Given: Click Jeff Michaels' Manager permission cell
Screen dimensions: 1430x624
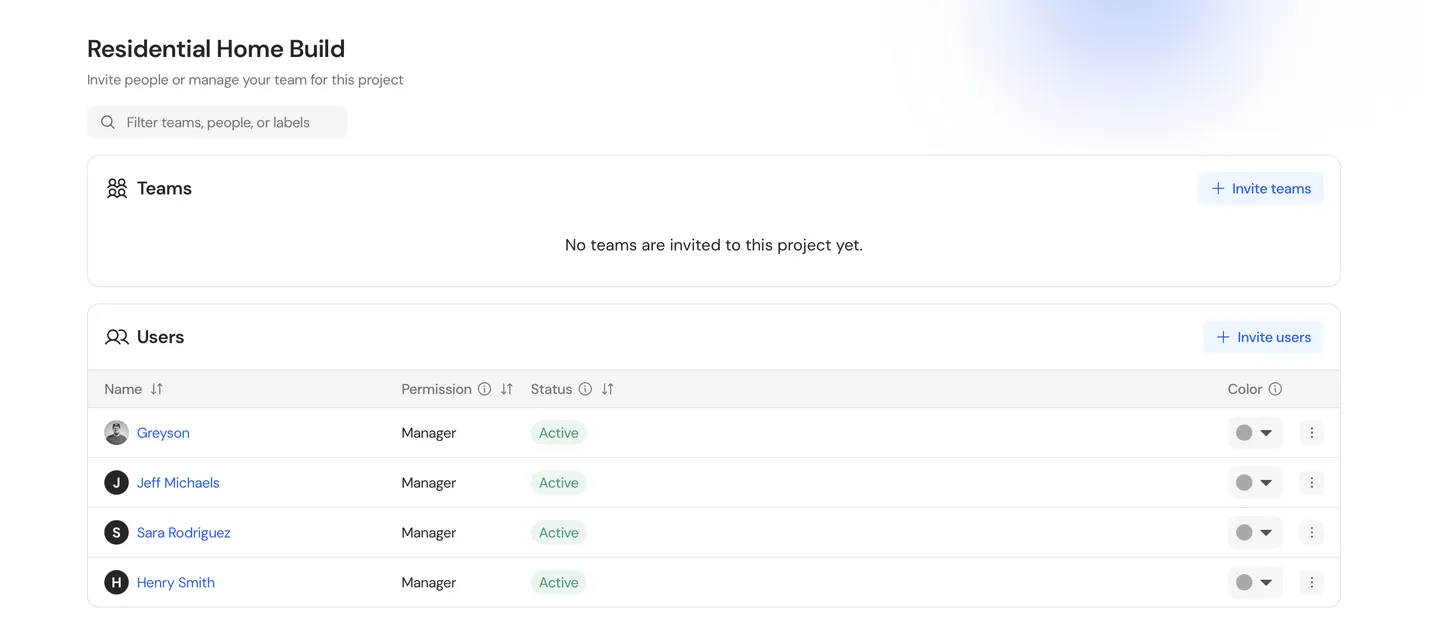Looking at the screenshot, I should pyautogui.click(x=429, y=483).
